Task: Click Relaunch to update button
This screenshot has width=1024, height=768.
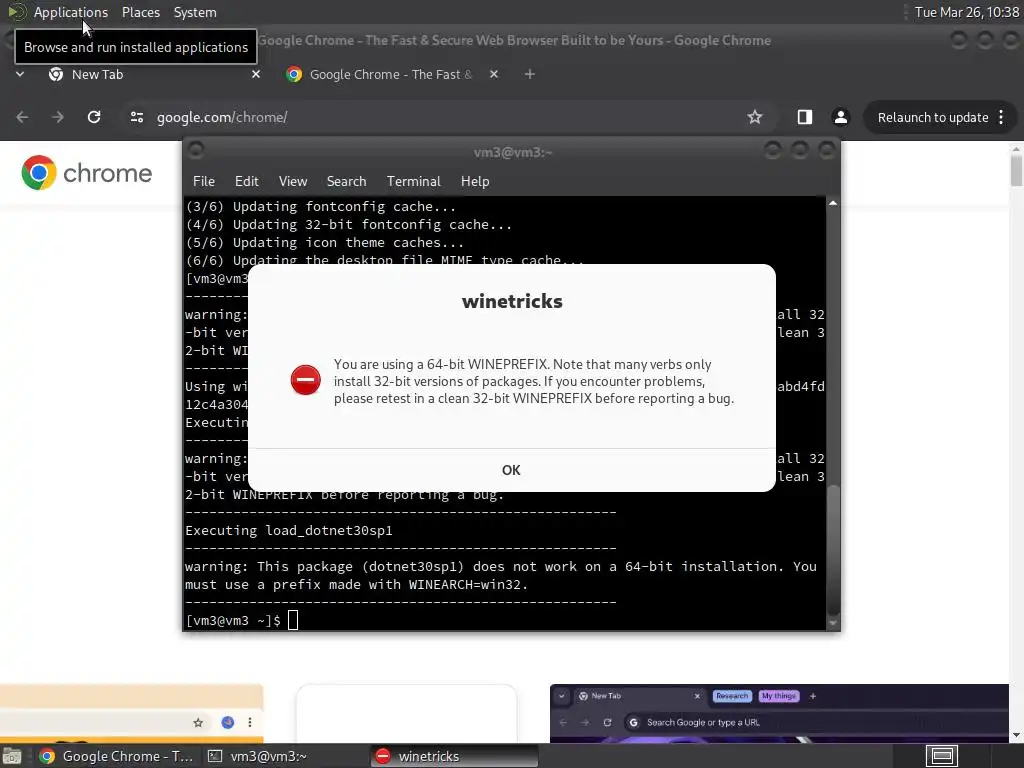Action: point(932,118)
